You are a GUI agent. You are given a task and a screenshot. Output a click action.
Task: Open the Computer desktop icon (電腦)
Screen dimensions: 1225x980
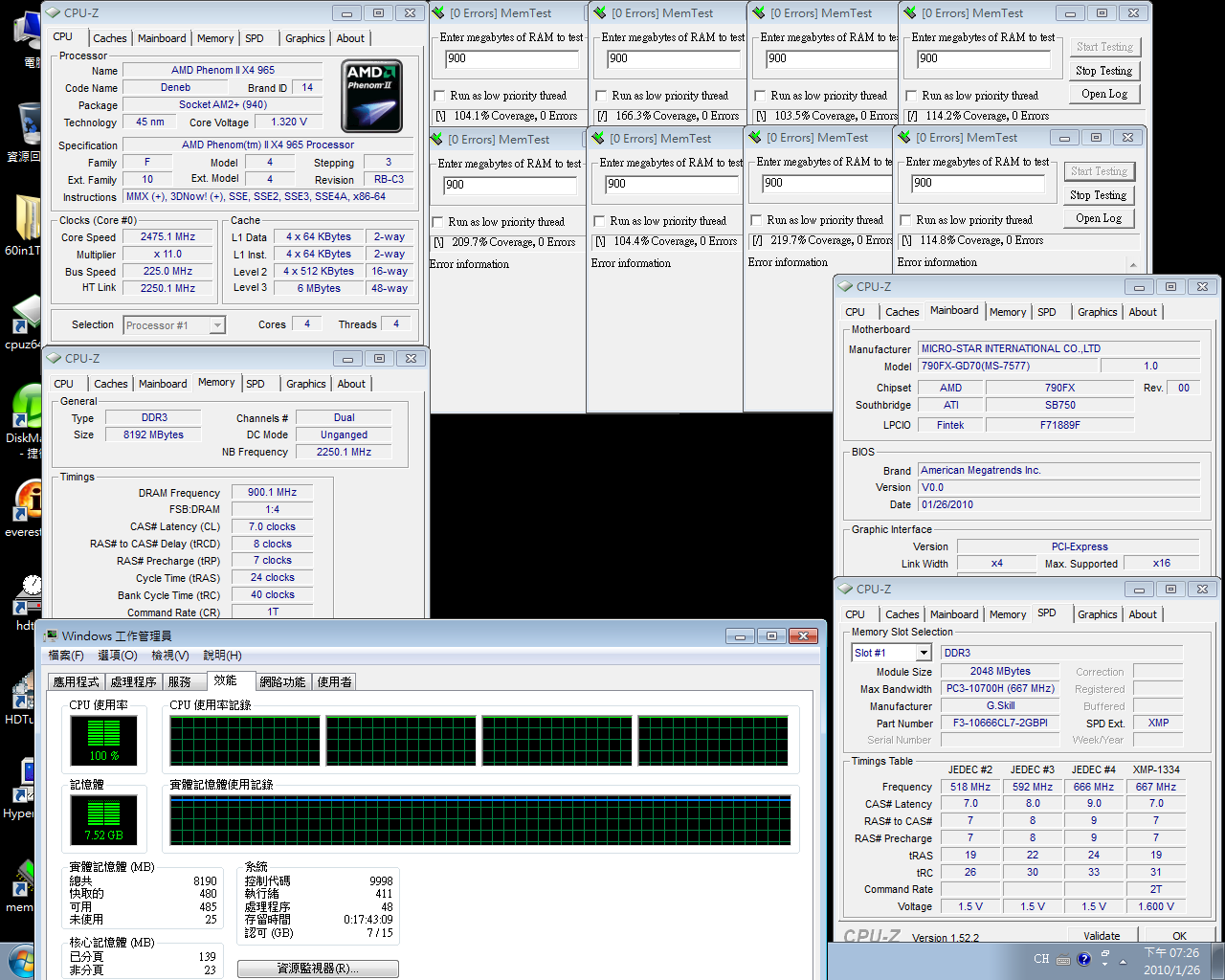27,38
